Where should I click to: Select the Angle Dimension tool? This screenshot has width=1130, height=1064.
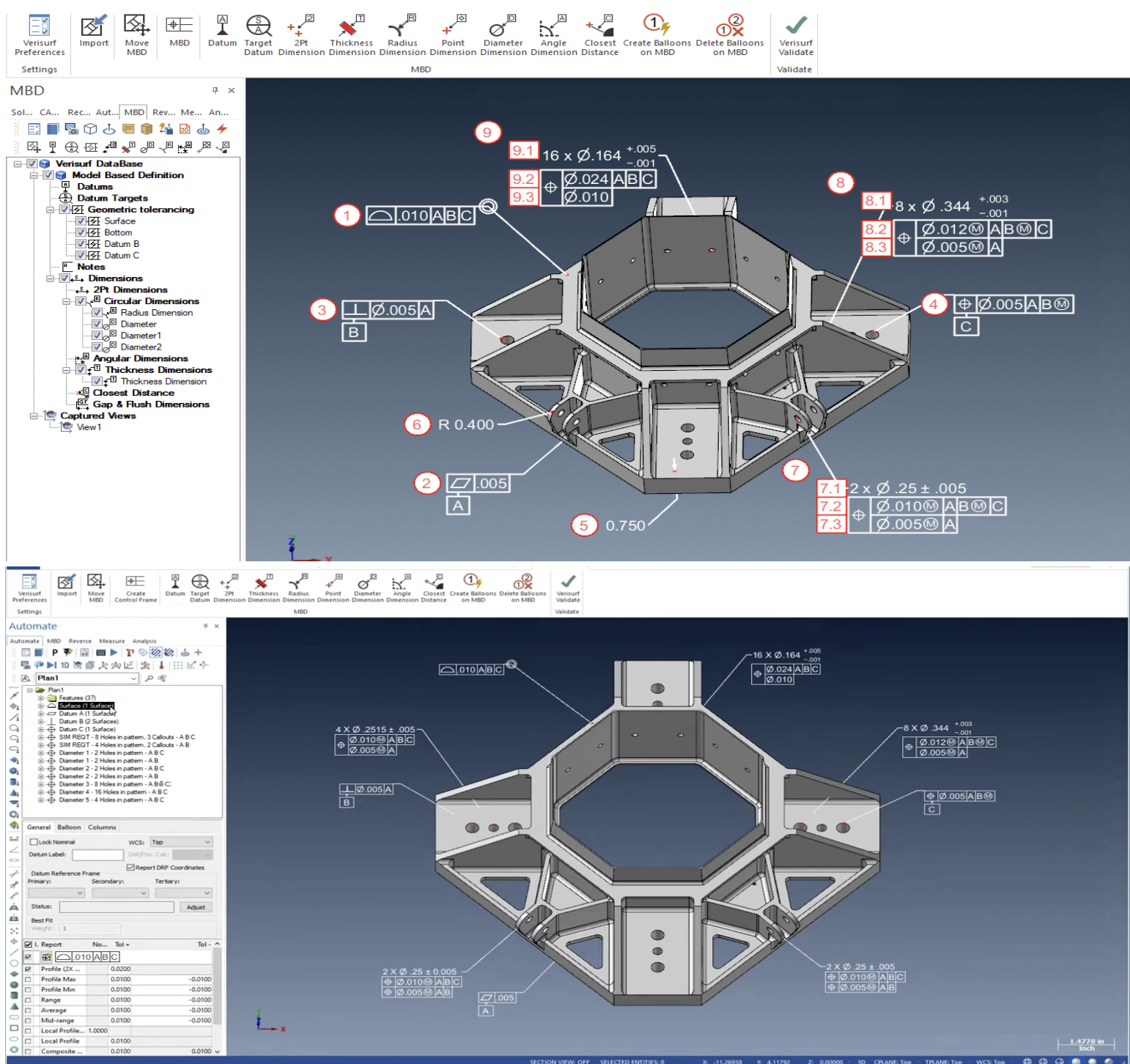(553, 32)
